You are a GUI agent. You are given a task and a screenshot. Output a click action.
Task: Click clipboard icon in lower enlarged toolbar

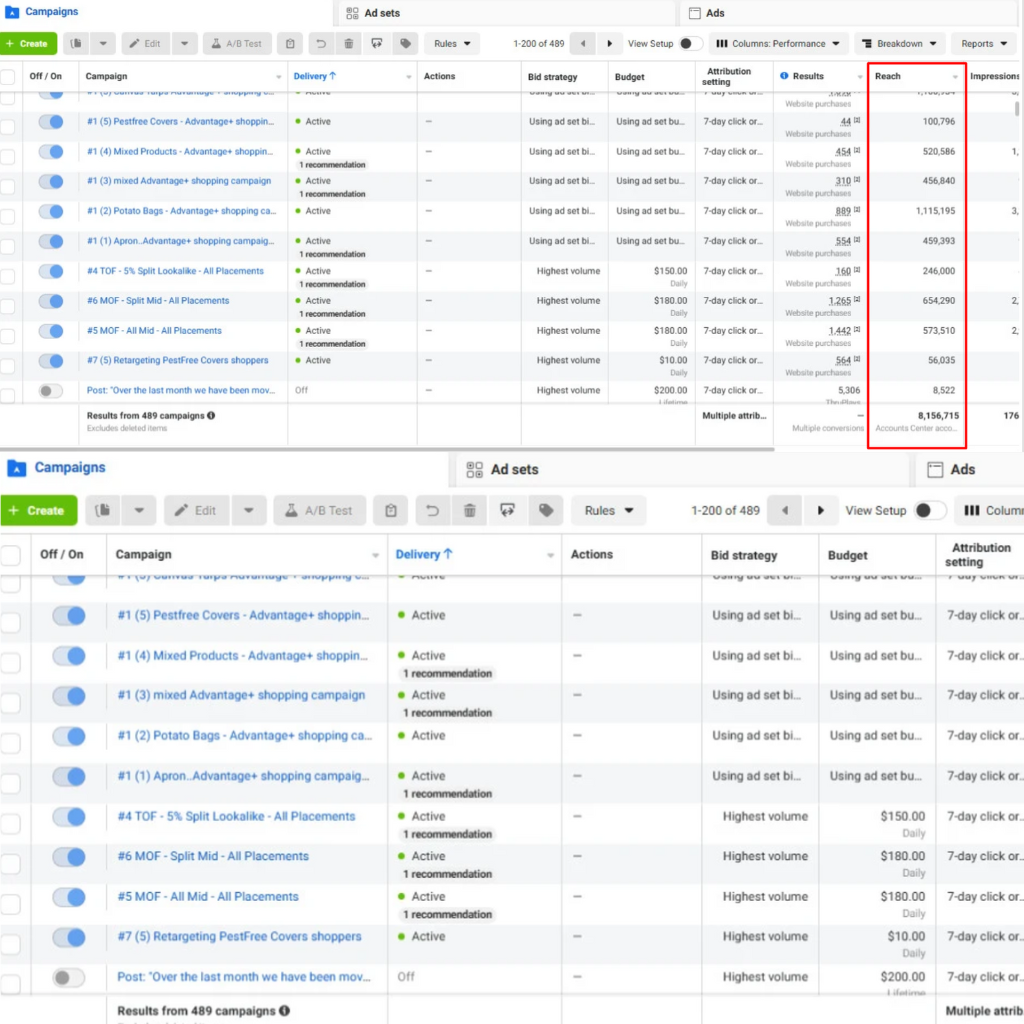click(391, 511)
